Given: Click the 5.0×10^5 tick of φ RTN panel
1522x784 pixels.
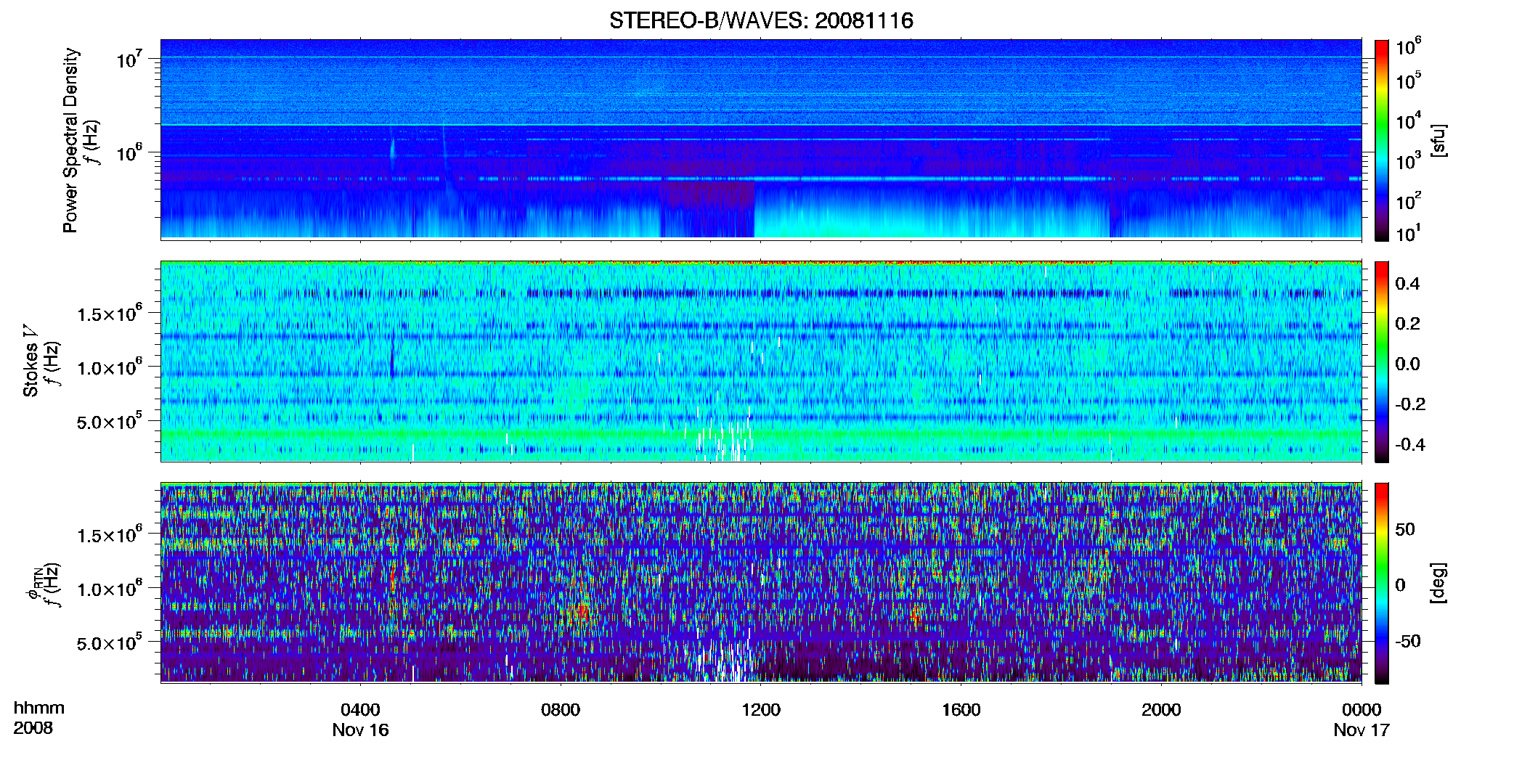Looking at the screenshot, I should [110, 642].
